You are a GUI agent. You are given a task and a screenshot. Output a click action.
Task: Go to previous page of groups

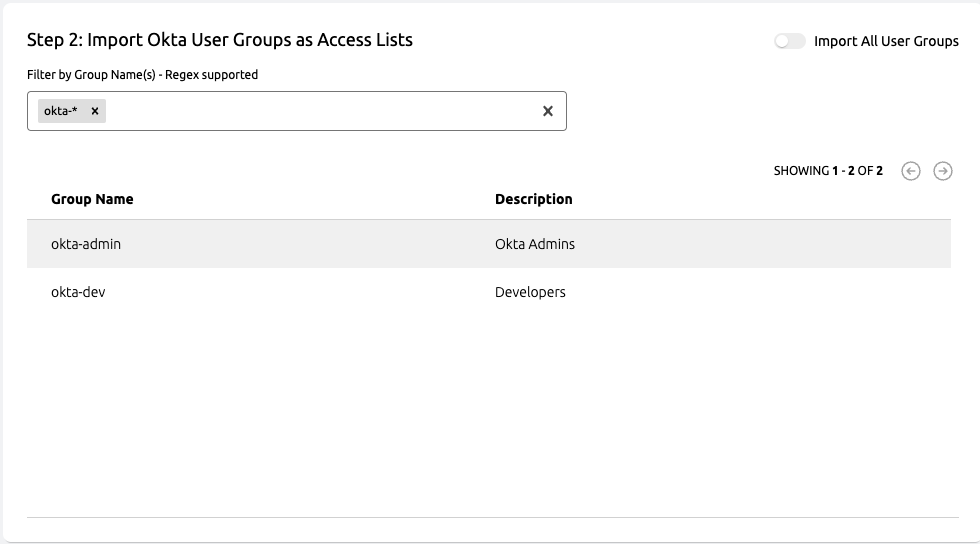pos(910,171)
